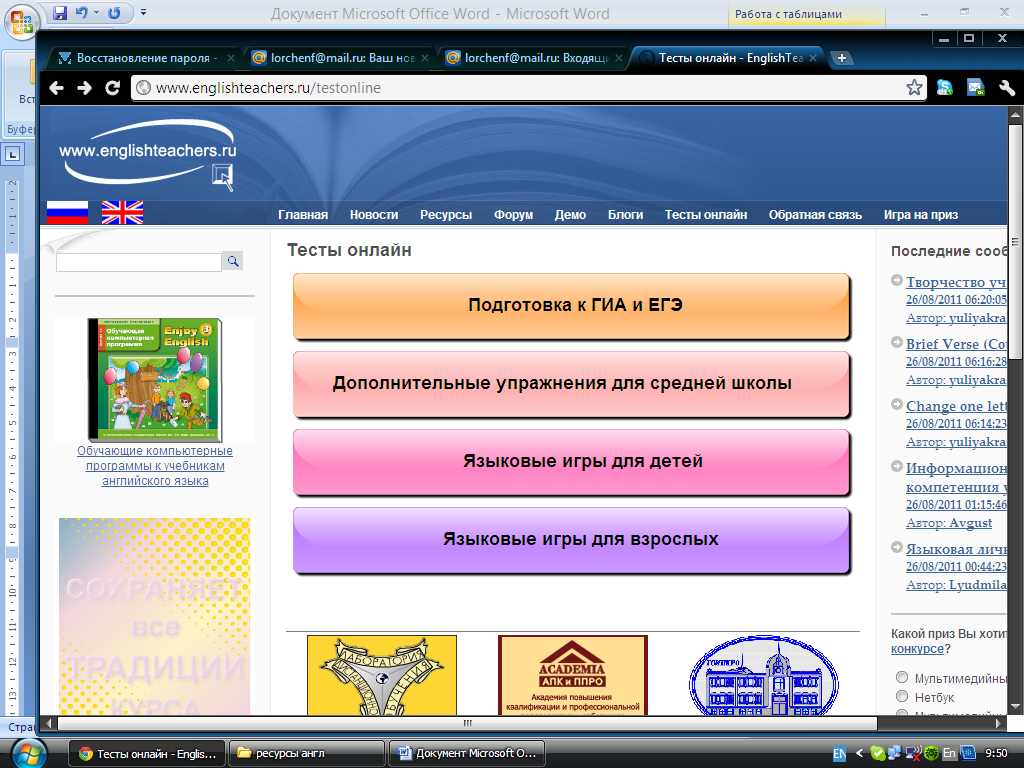Click the Word tab selector ruler icon
Image resolution: width=1024 pixels, height=768 pixels.
tap(12, 155)
